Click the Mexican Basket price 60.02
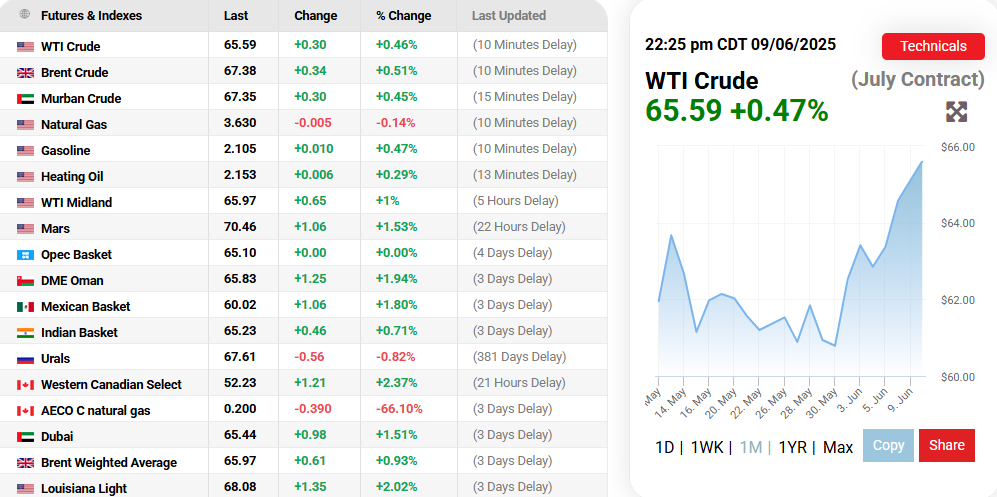This screenshot has height=497, width=997. tap(240, 306)
